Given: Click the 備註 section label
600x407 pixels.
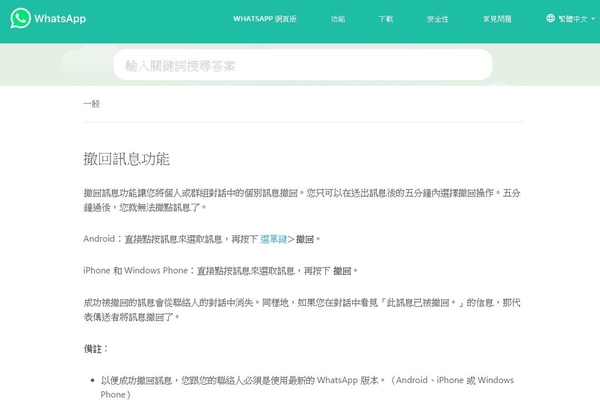Looking at the screenshot, I should coord(96,349).
